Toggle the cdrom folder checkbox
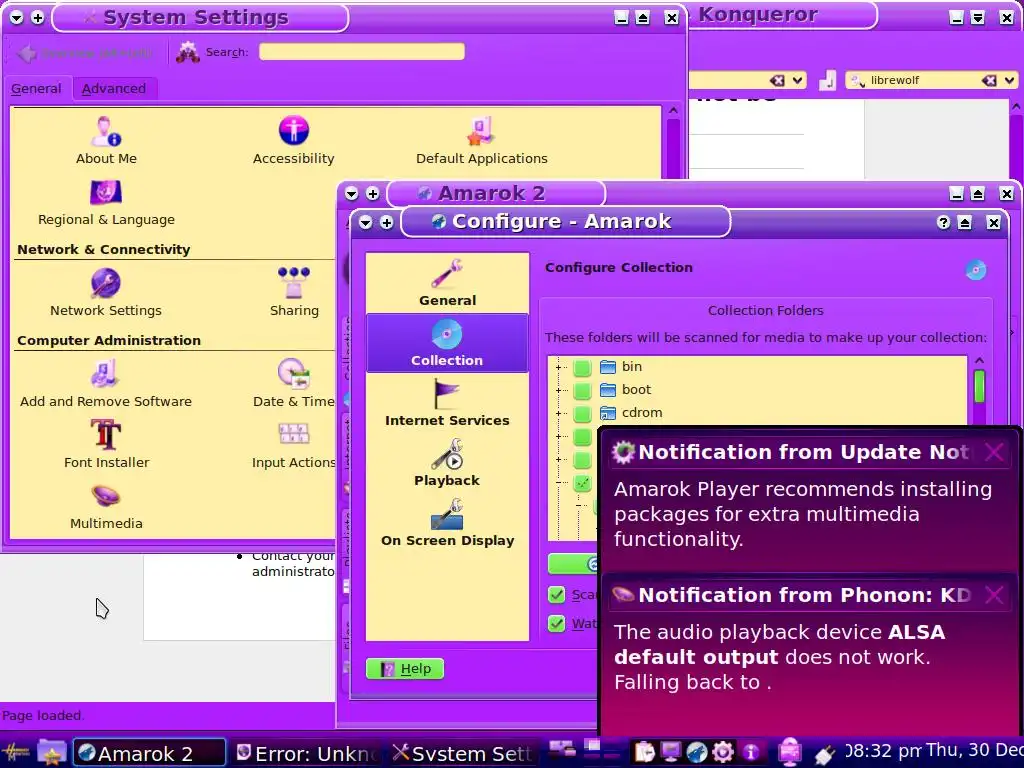The image size is (1024, 768). coord(583,413)
